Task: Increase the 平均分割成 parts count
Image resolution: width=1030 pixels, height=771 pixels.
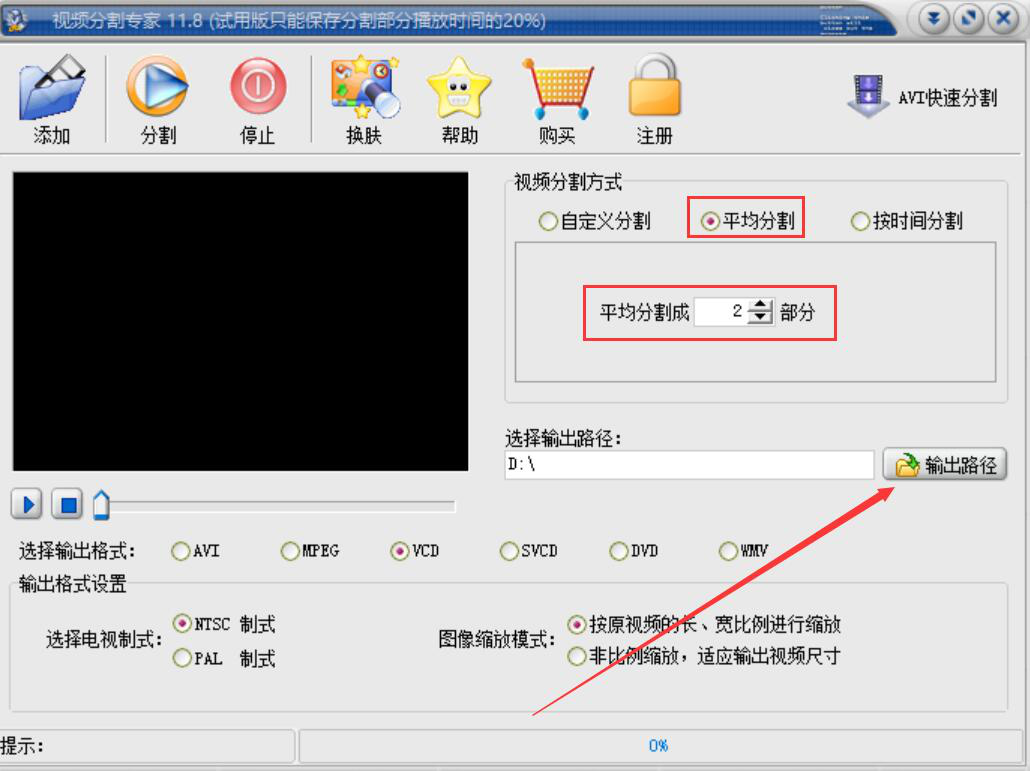Action: click(761, 305)
